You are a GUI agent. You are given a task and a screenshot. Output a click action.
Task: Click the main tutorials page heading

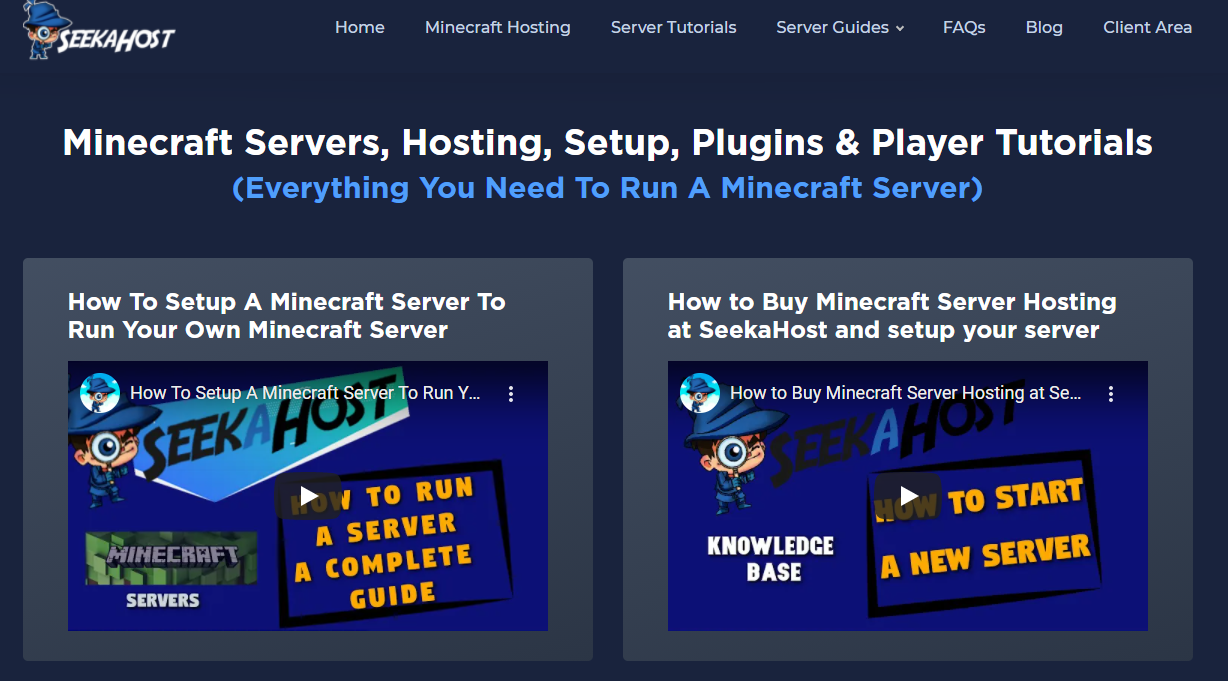pos(606,142)
